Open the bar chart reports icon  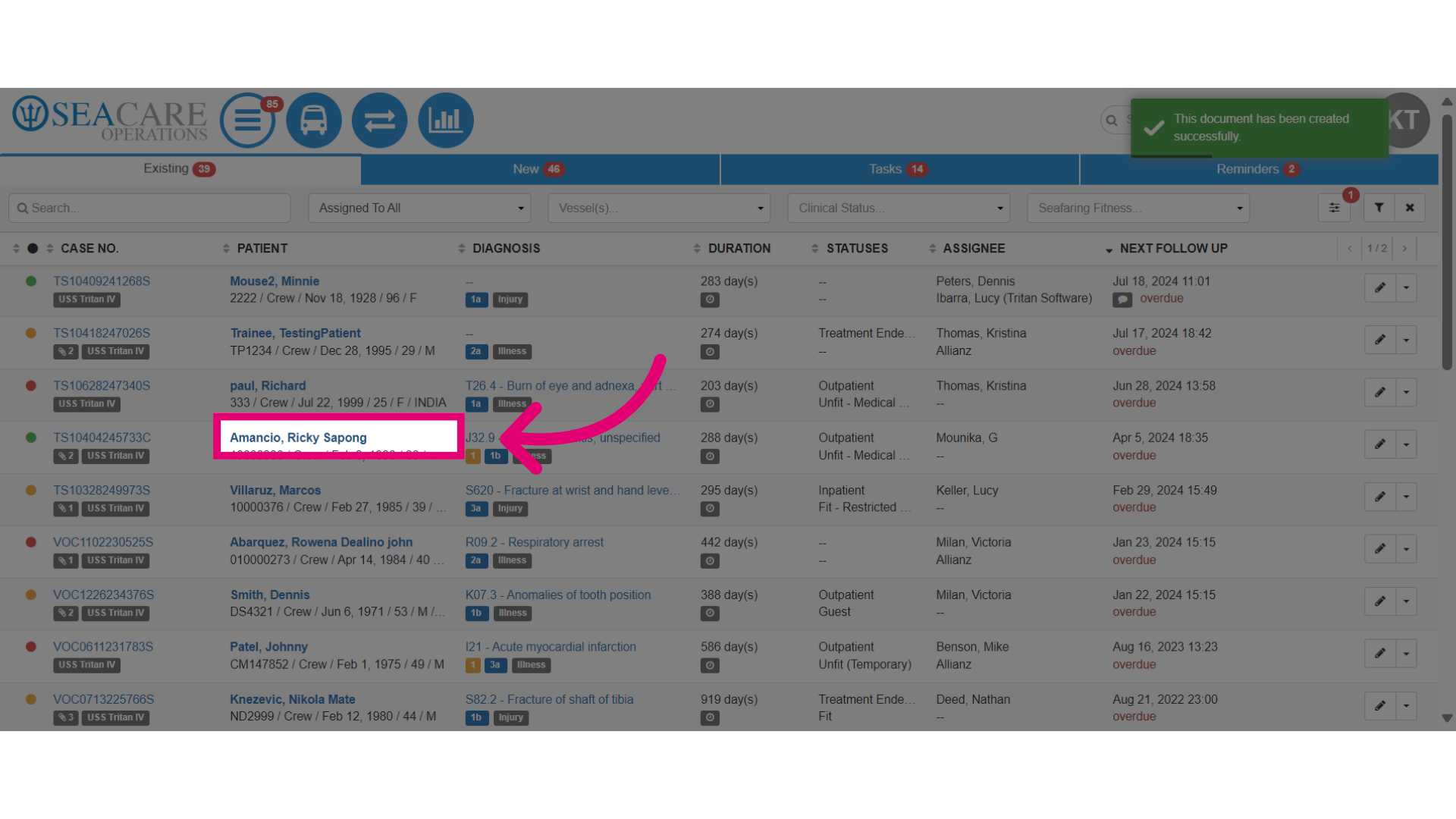[446, 120]
